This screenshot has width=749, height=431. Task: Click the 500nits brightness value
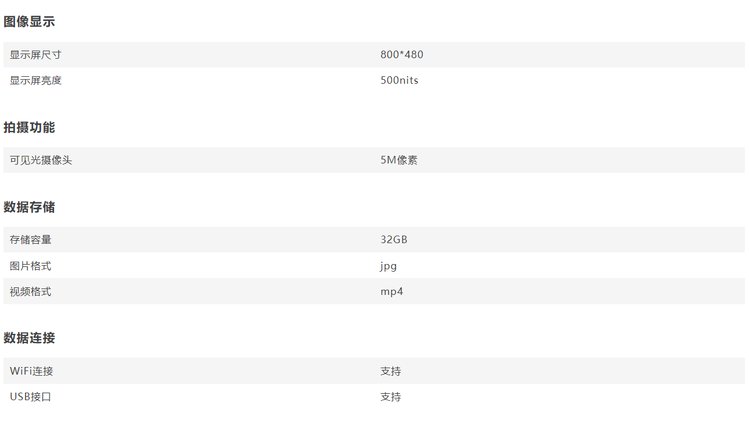tap(399, 80)
